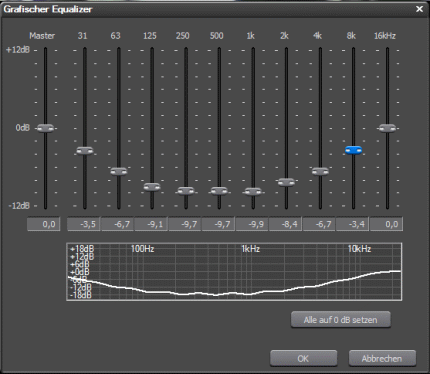The width and height of the screenshot is (430, 374).
Task: Confirm with the OK button
Action: 303,358
